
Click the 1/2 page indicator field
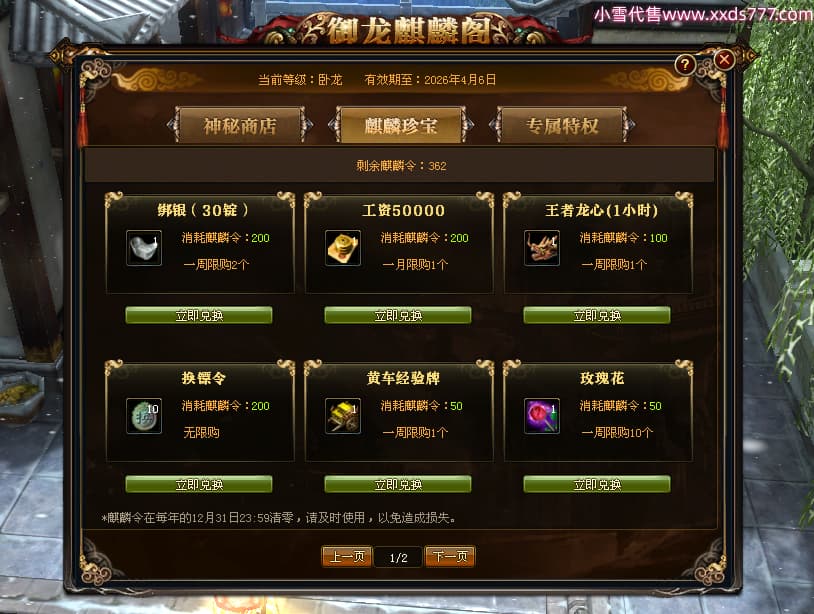[398, 557]
